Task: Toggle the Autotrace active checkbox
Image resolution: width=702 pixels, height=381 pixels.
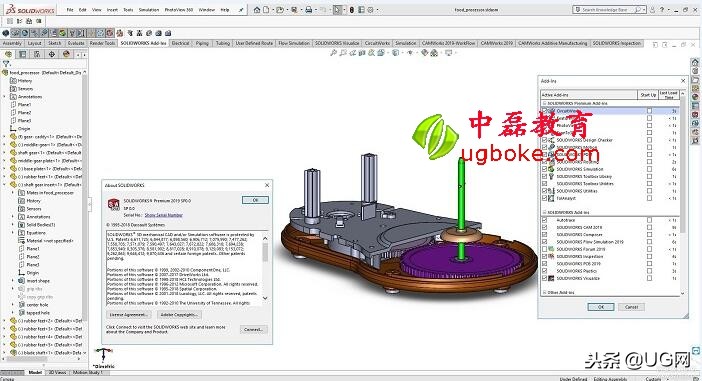Action: 545,220
